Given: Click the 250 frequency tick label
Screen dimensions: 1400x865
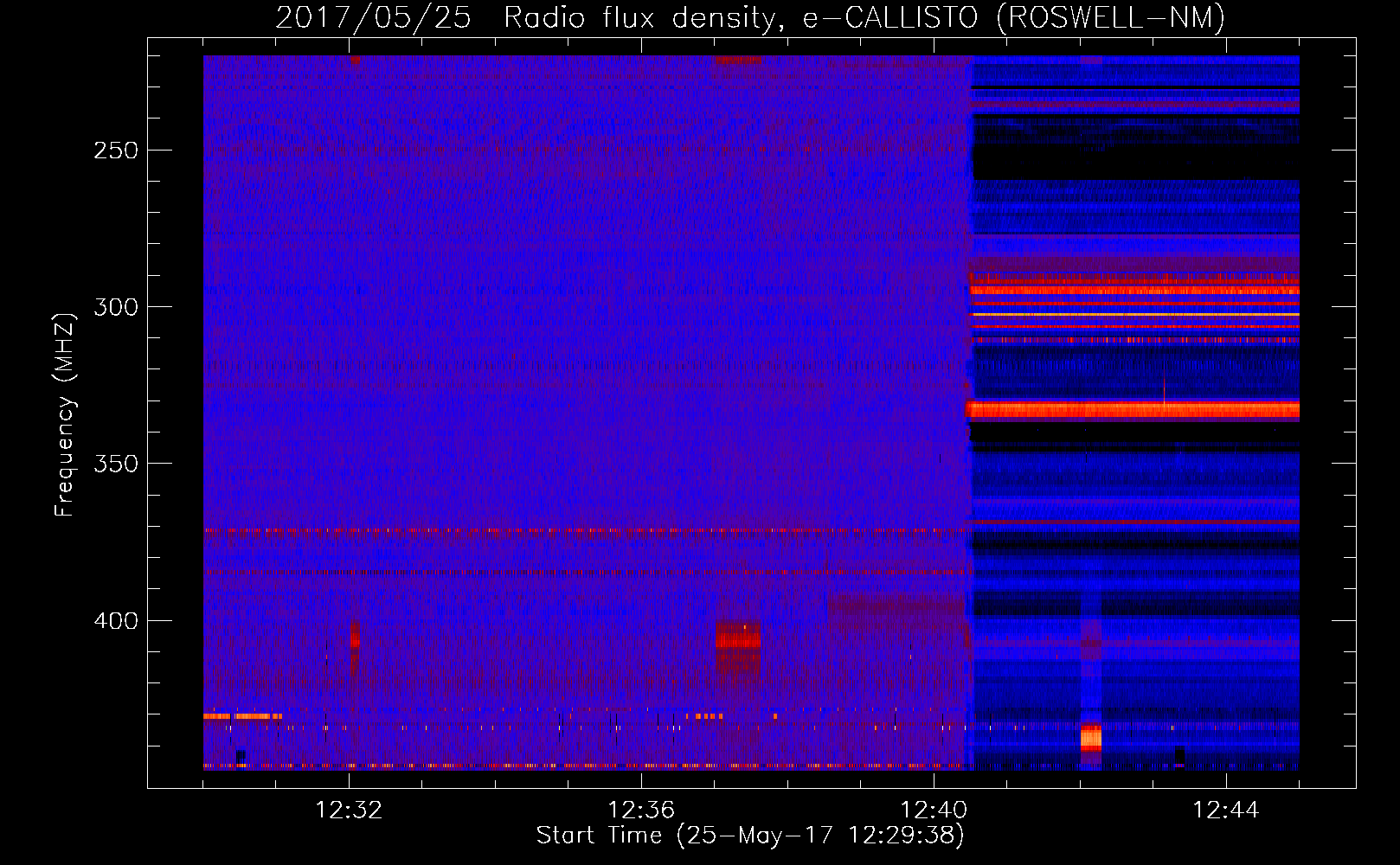Looking at the screenshot, I should pyautogui.click(x=116, y=151).
